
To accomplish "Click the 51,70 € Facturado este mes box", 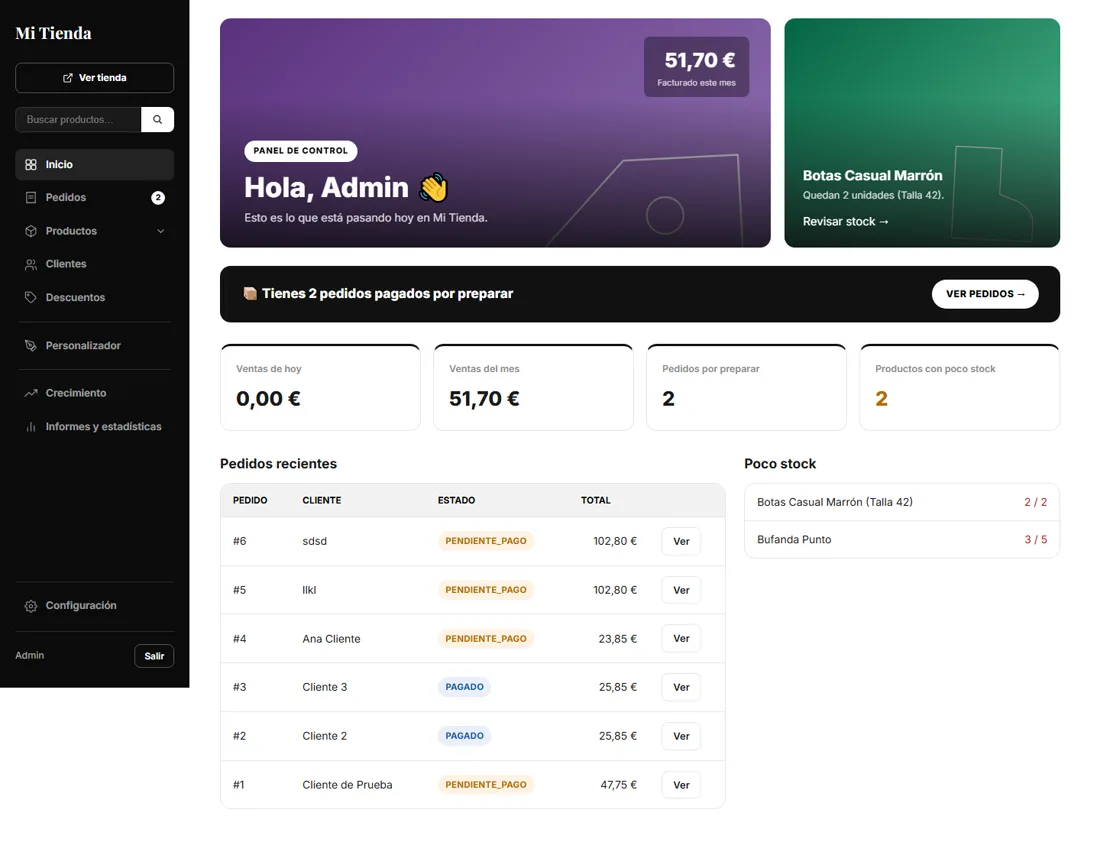I will pos(697,67).
